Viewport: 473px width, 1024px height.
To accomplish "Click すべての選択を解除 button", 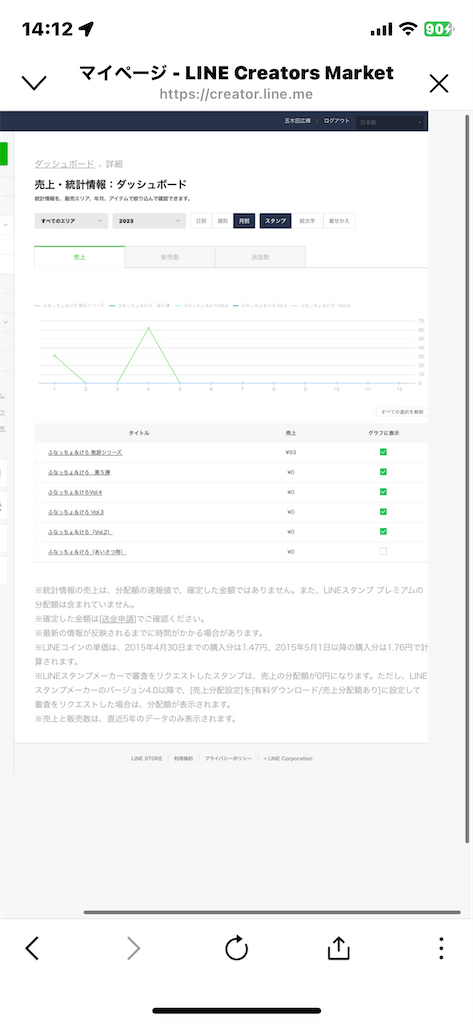I will 402,412.
